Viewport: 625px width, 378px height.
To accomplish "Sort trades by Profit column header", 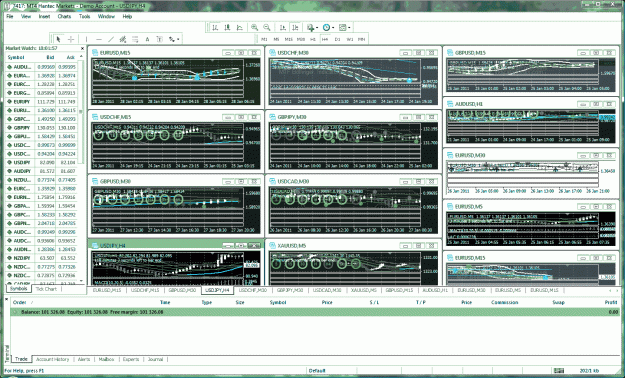I will [611, 302].
